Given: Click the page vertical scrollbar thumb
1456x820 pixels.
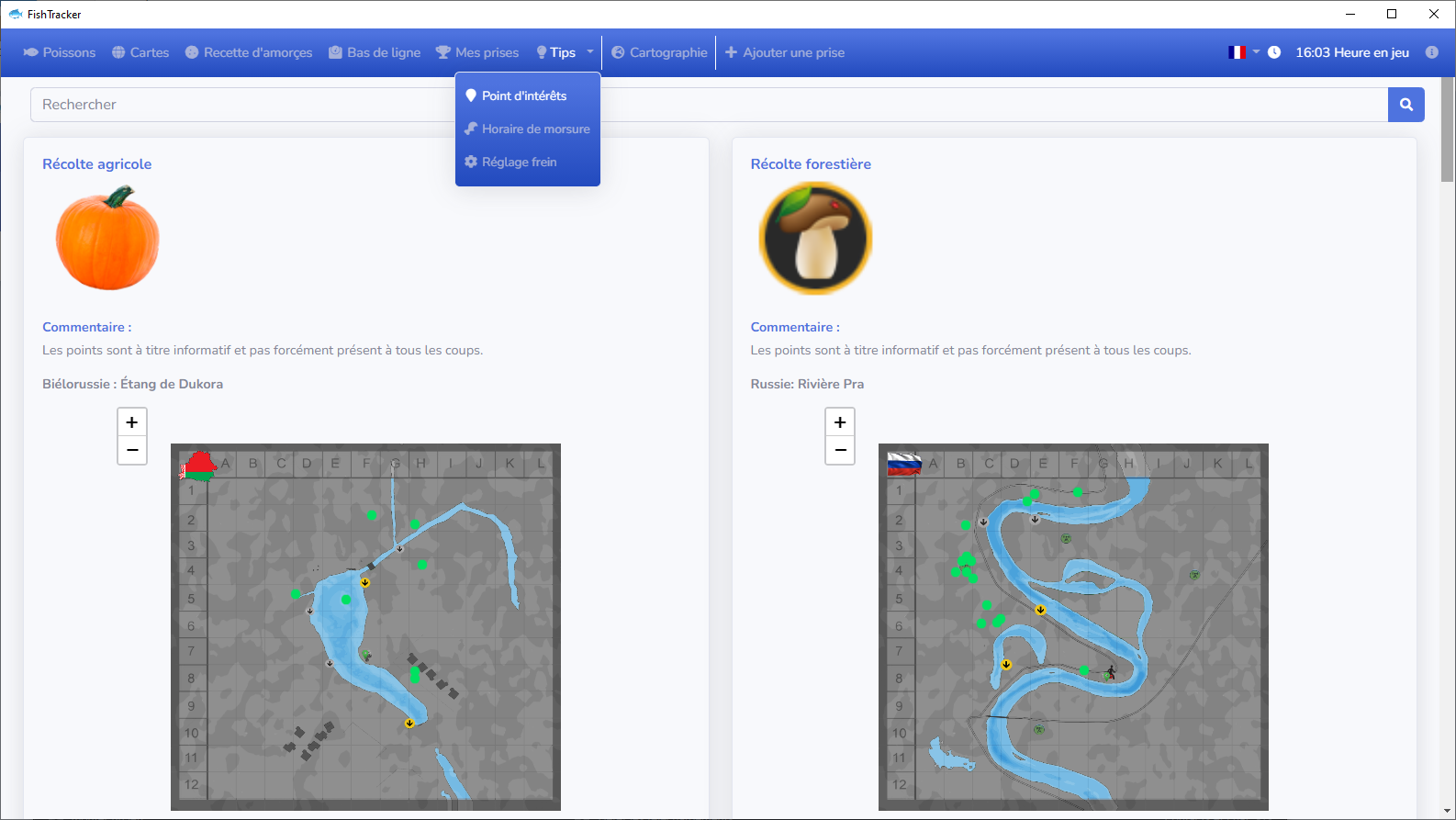Looking at the screenshot, I should point(1448,129).
